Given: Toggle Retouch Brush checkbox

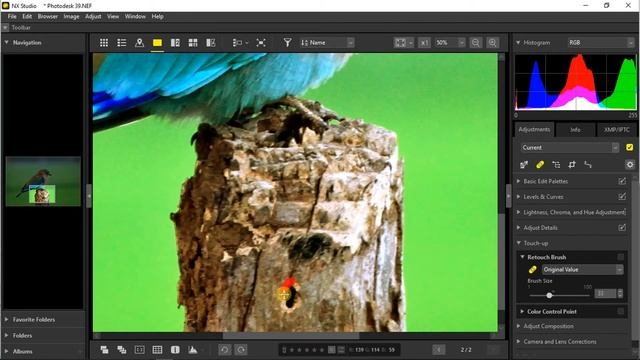Looking at the screenshot, I should [621, 257].
